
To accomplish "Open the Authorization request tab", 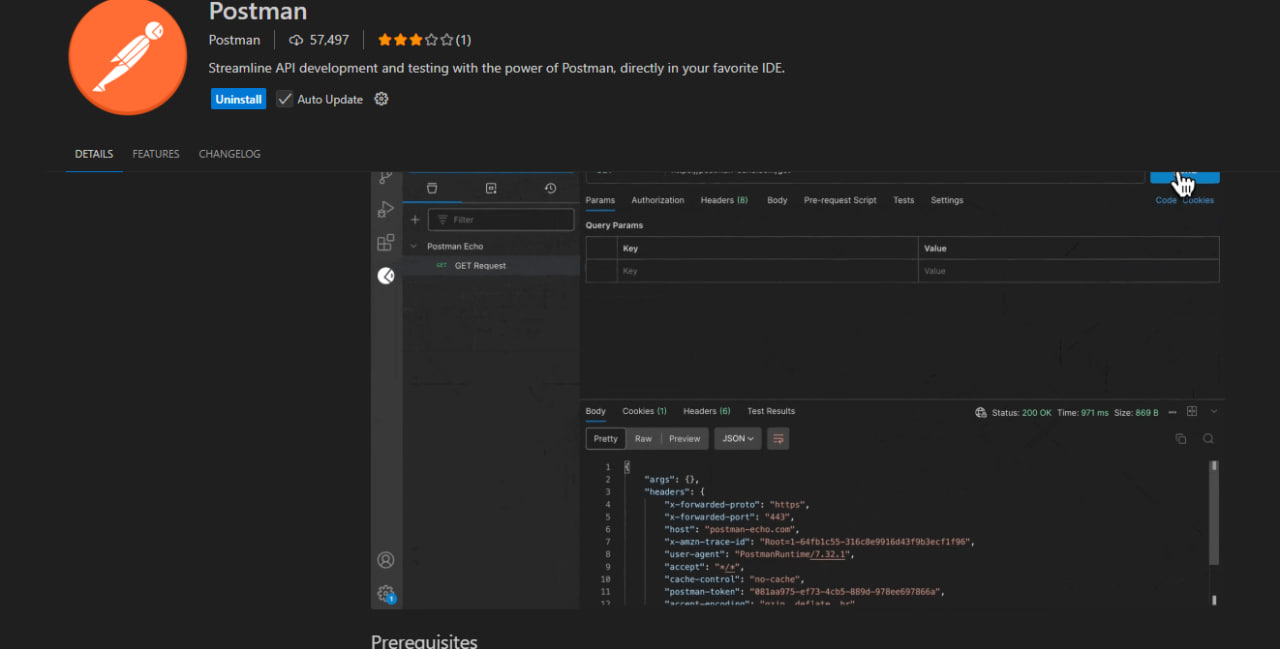I will 658,200.
